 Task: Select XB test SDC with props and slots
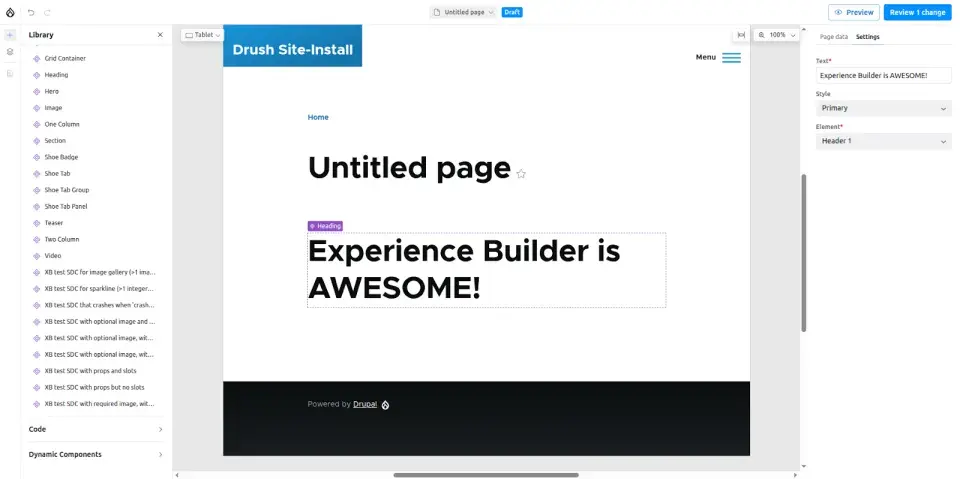(x=93, y=371)
